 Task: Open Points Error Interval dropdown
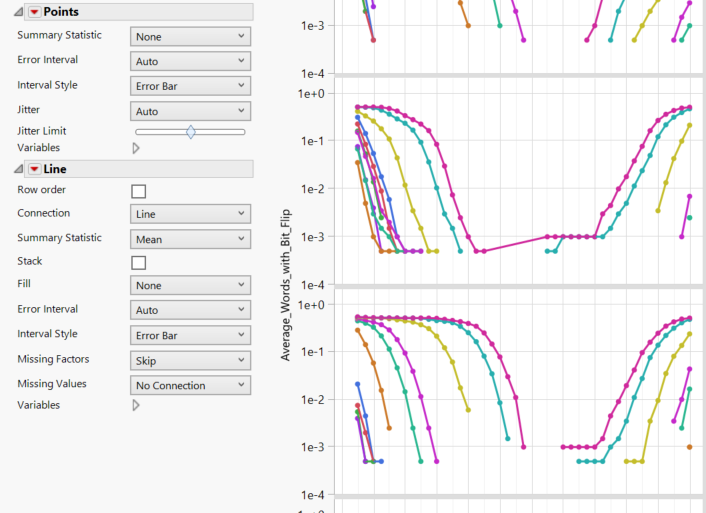tap(190, 61)
